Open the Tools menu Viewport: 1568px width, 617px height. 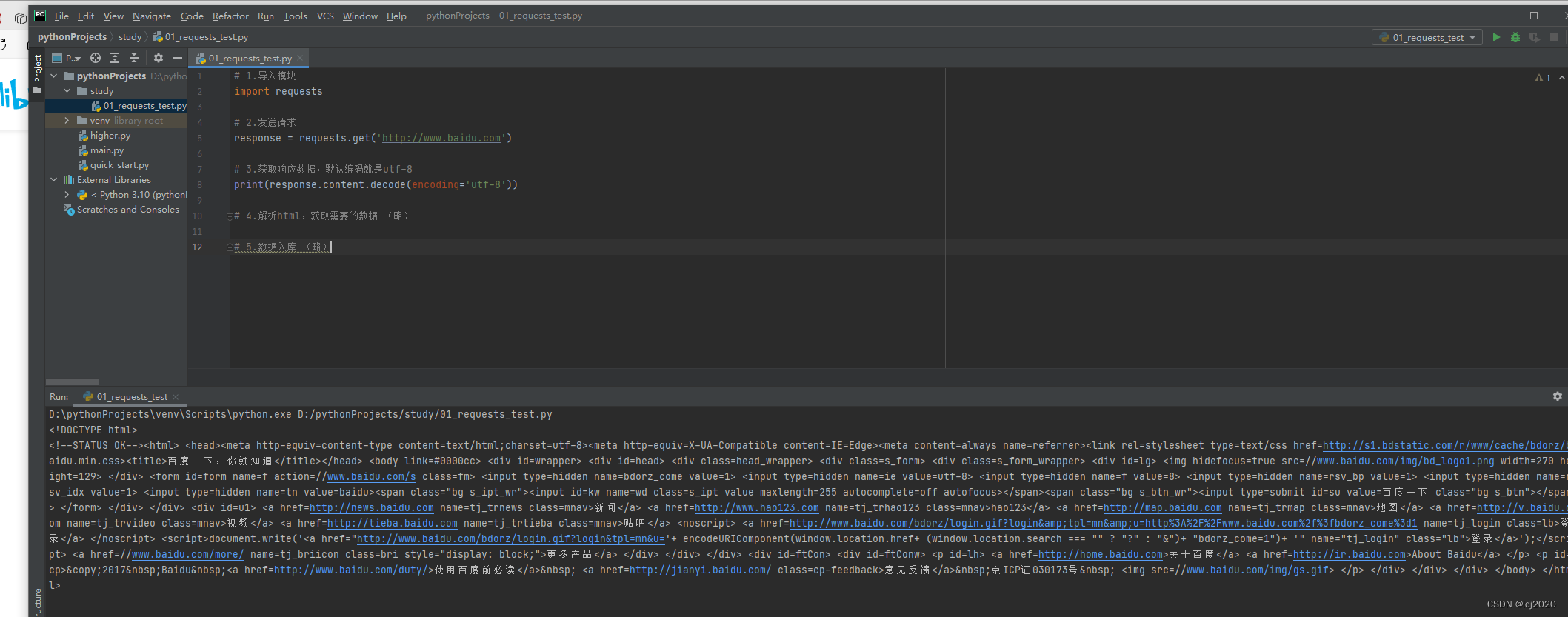coord(295,16)
